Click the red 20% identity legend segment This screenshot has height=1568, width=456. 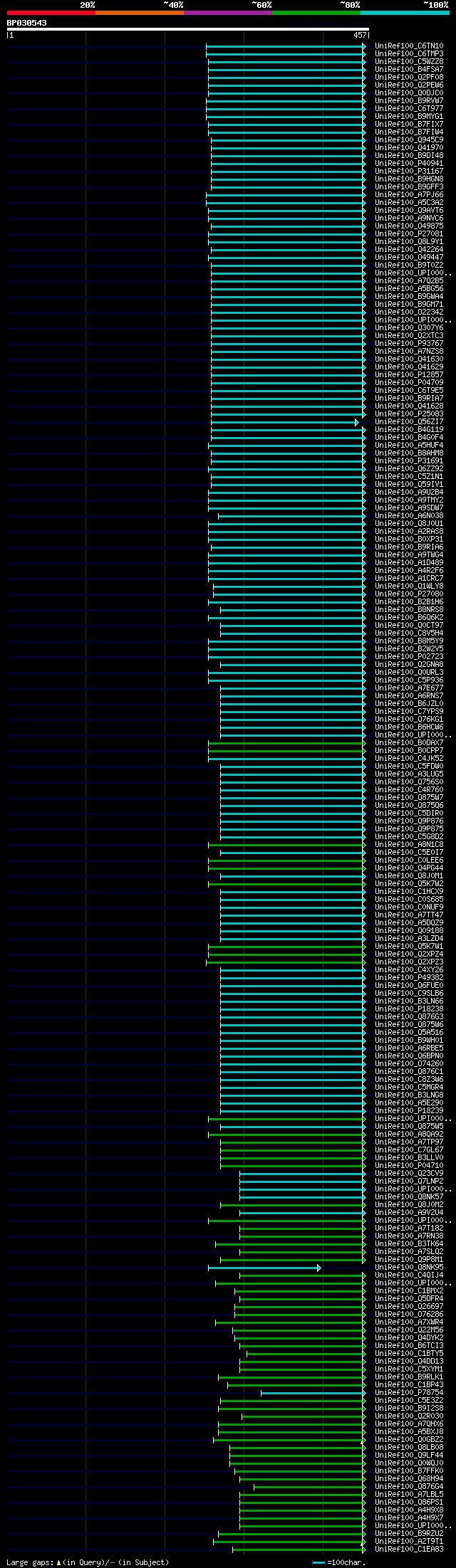[51, 12]
